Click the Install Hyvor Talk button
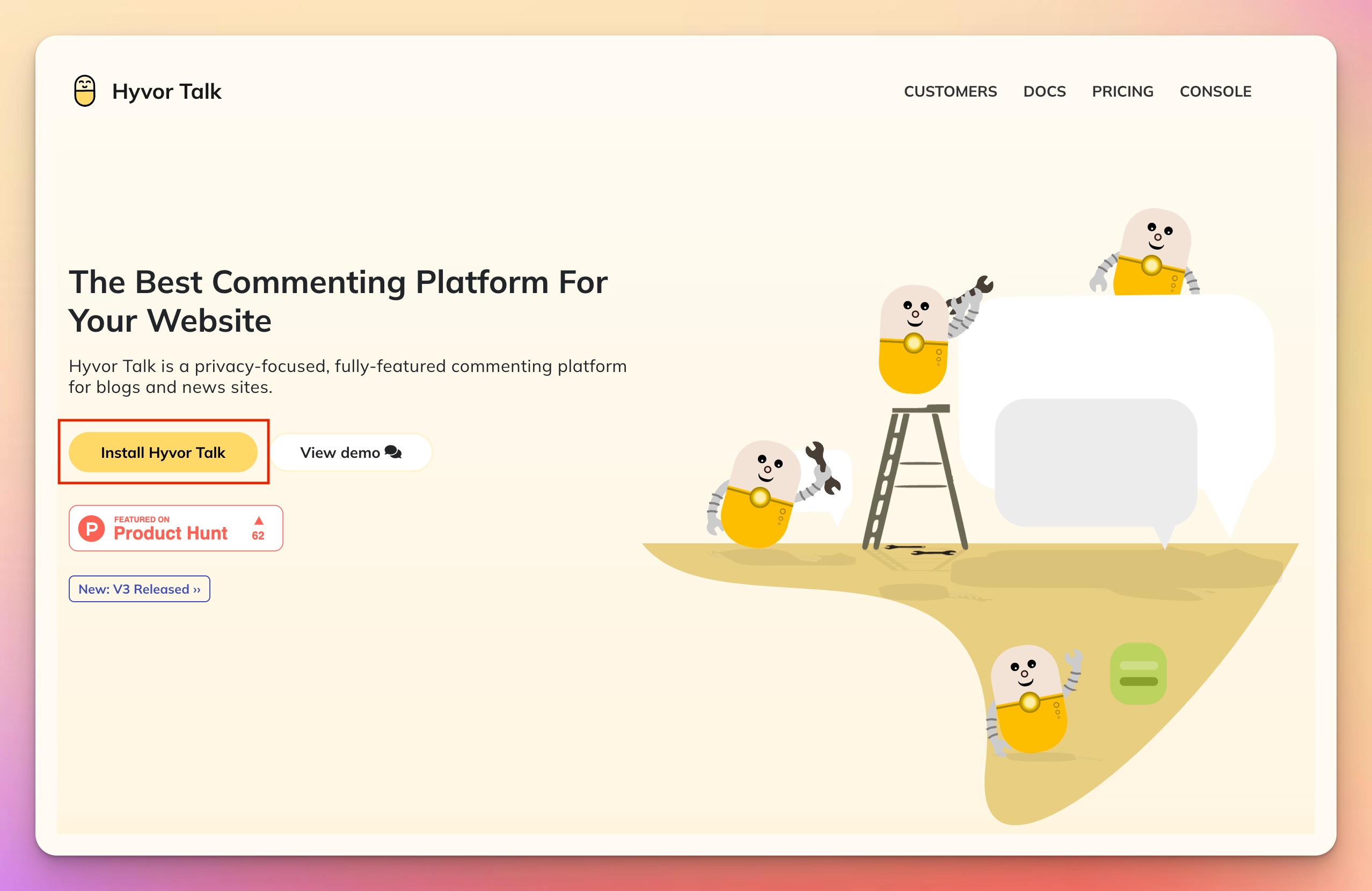 click(x=163, y=452)
